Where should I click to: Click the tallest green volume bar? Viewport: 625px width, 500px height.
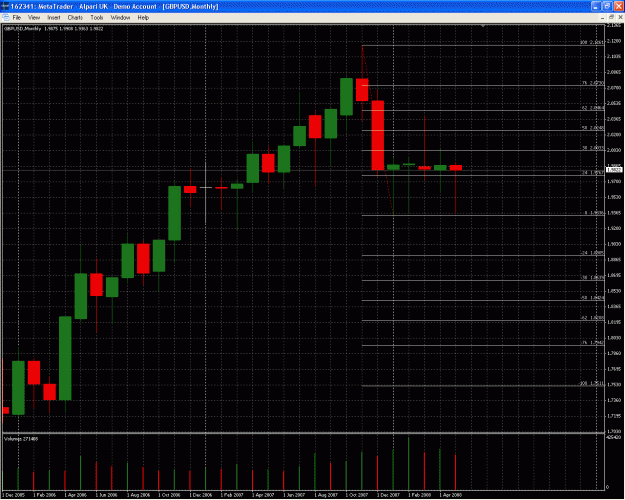click(x=409, y=464)
